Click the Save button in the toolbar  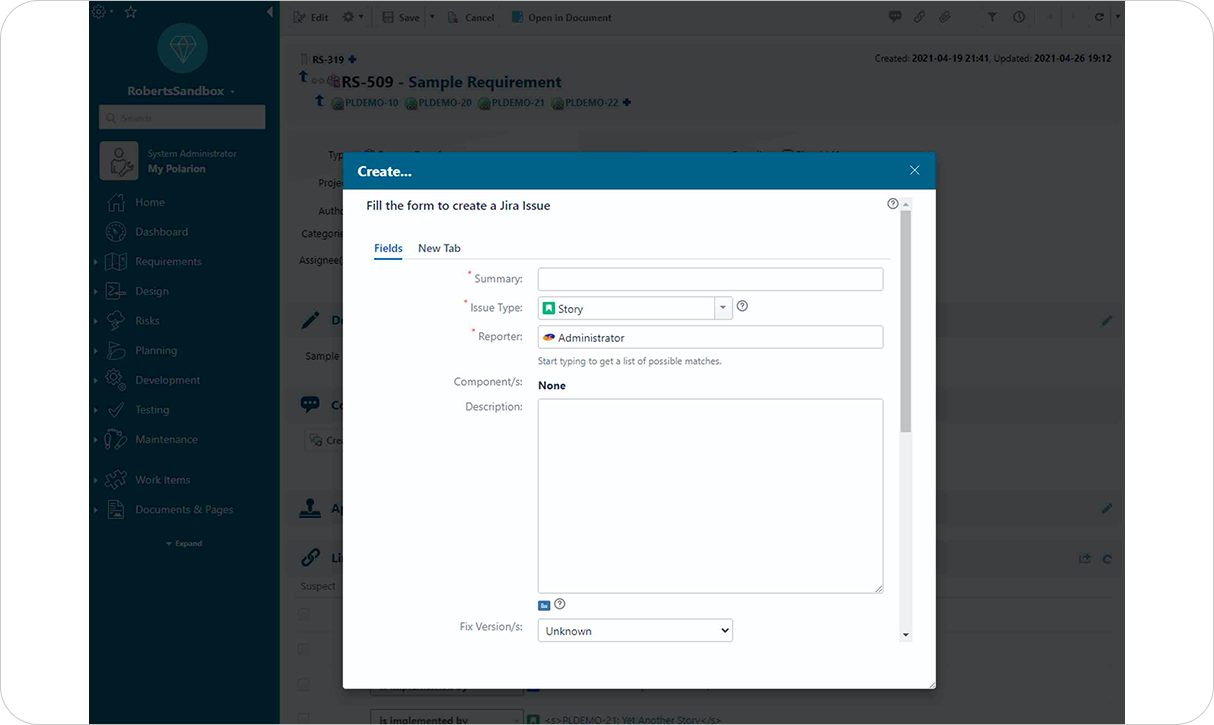401,17
